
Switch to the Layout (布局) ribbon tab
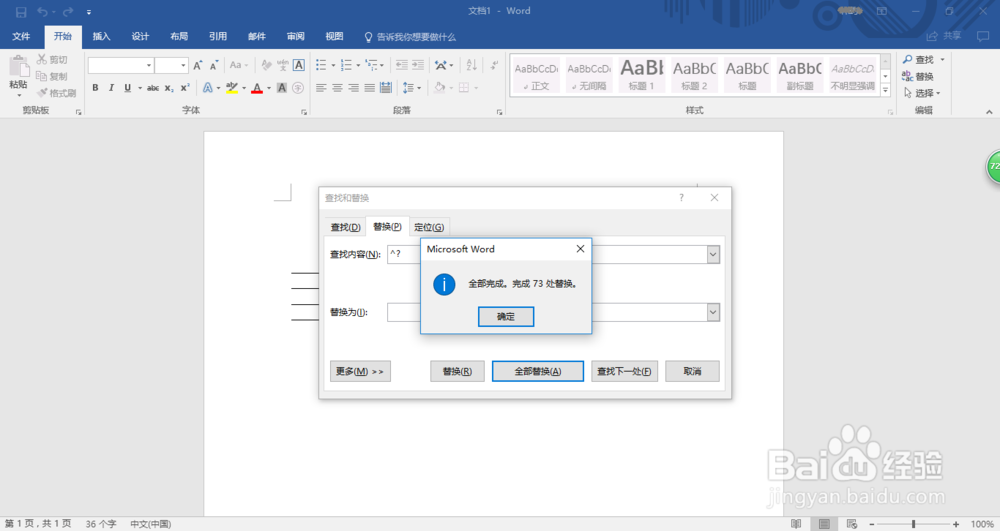[x=179, y=36]
